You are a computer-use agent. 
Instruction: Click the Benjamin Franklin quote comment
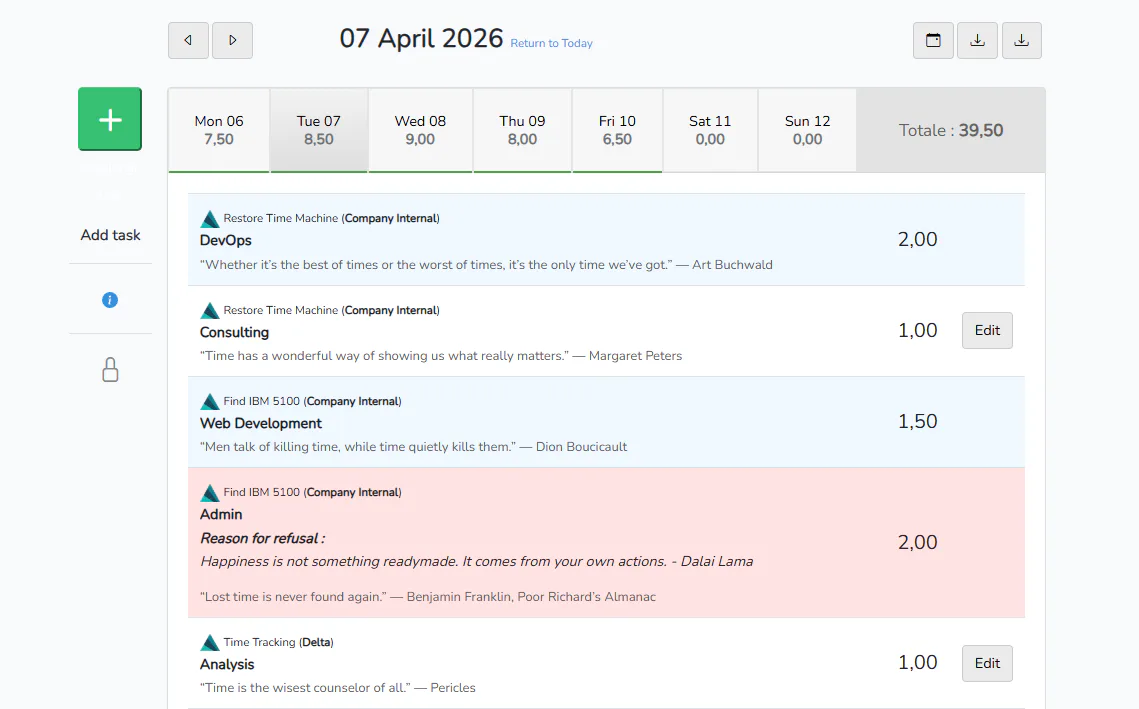(x=428, y=597)
